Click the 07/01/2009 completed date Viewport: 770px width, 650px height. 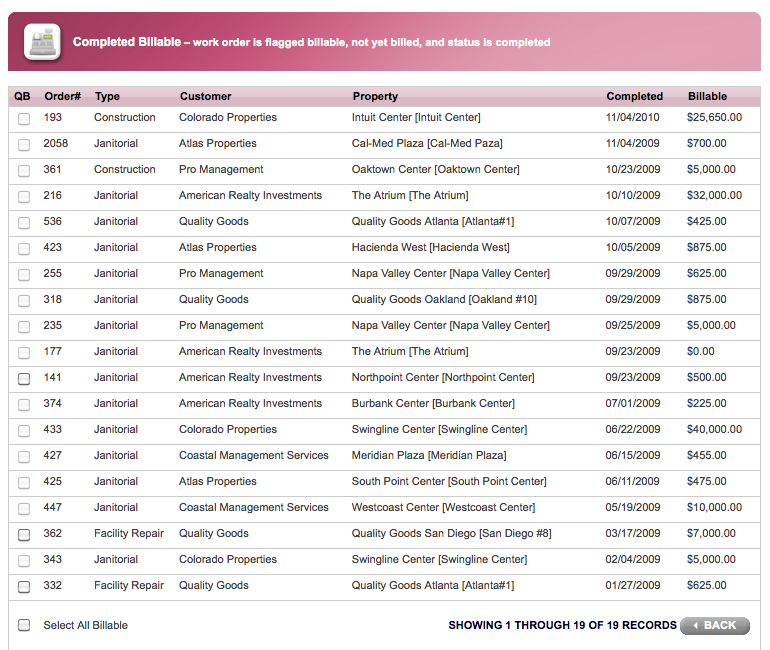click(x=632, y=404)
